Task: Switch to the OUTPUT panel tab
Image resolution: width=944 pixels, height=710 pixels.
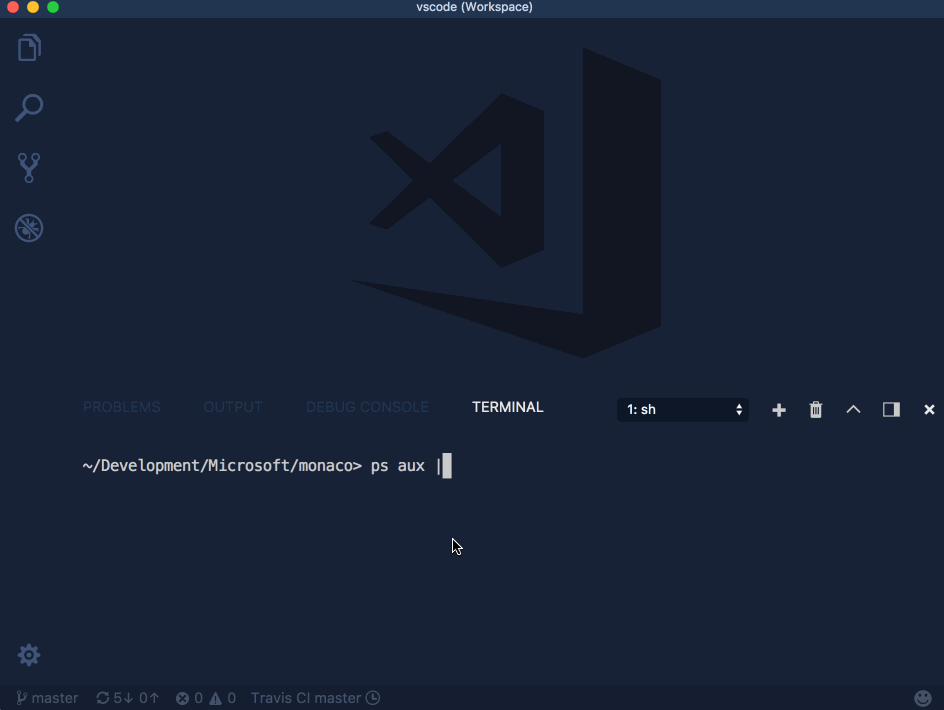Action: 233,407
